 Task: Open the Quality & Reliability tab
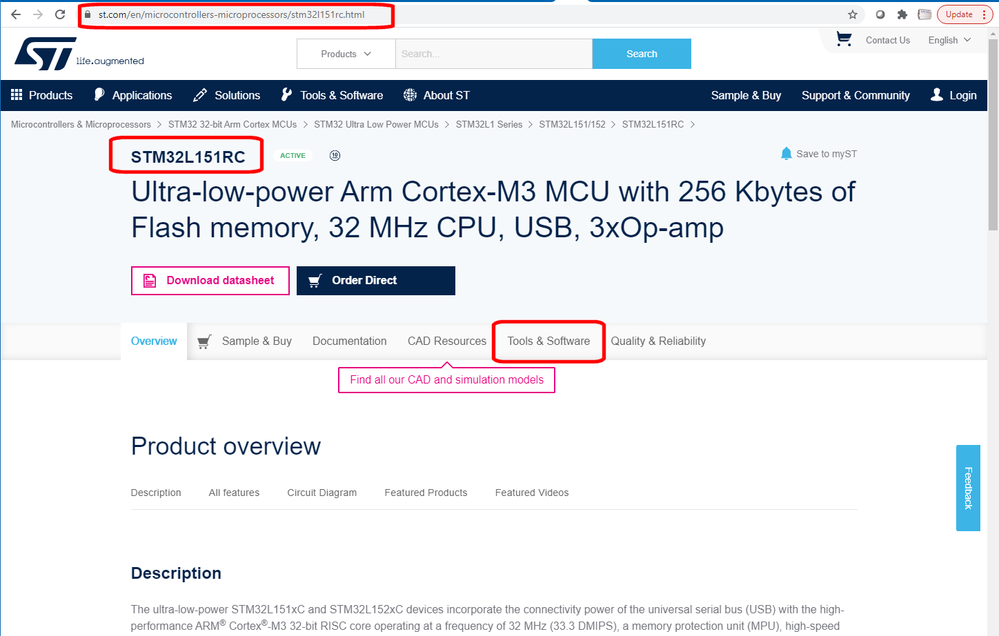[658, 341]
